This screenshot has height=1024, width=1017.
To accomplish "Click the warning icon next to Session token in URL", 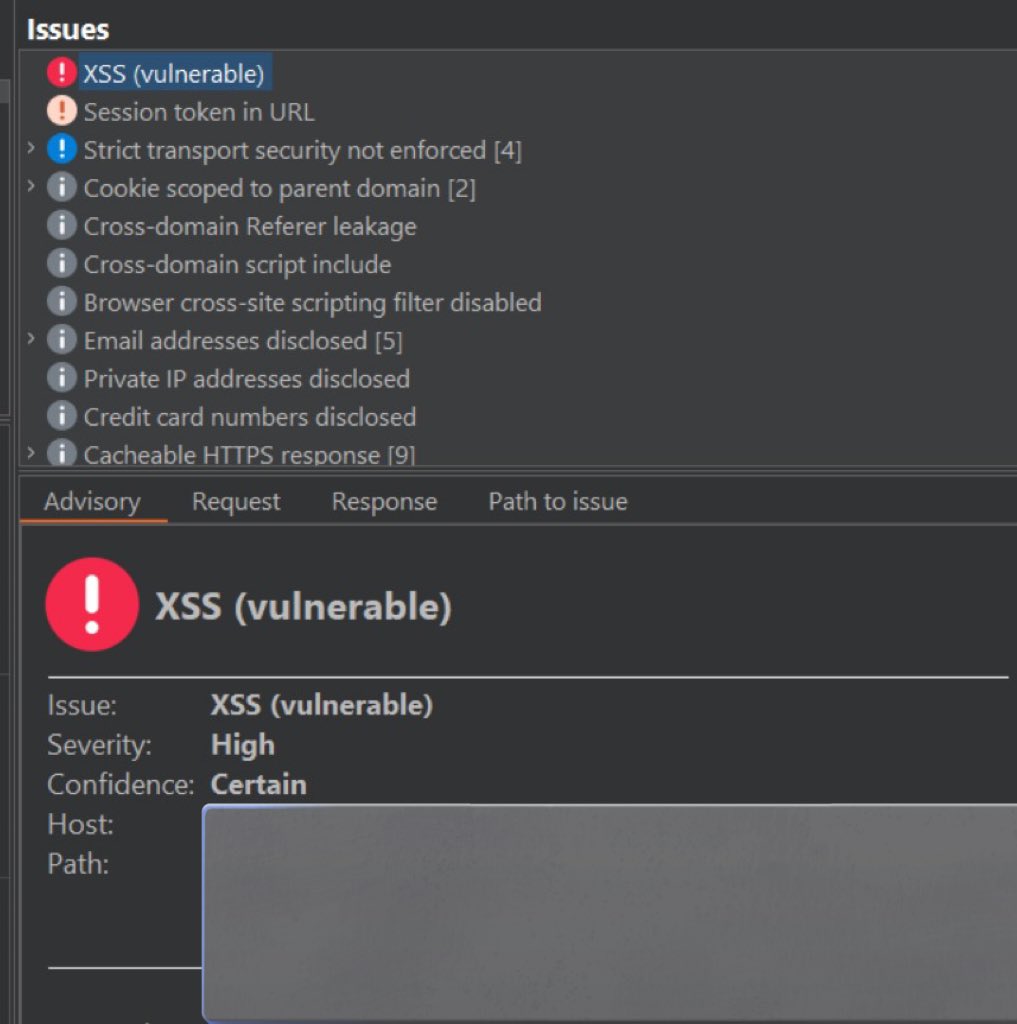I will tap(60, 111).
